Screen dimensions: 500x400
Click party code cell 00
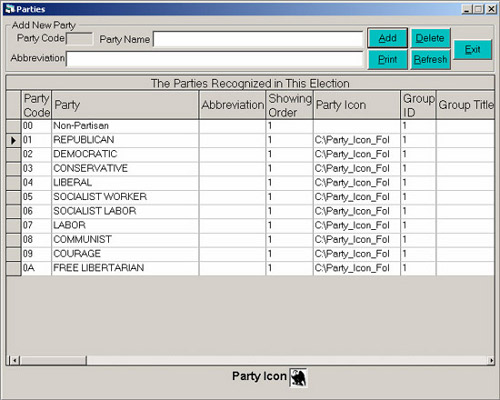tap(36, 126)
